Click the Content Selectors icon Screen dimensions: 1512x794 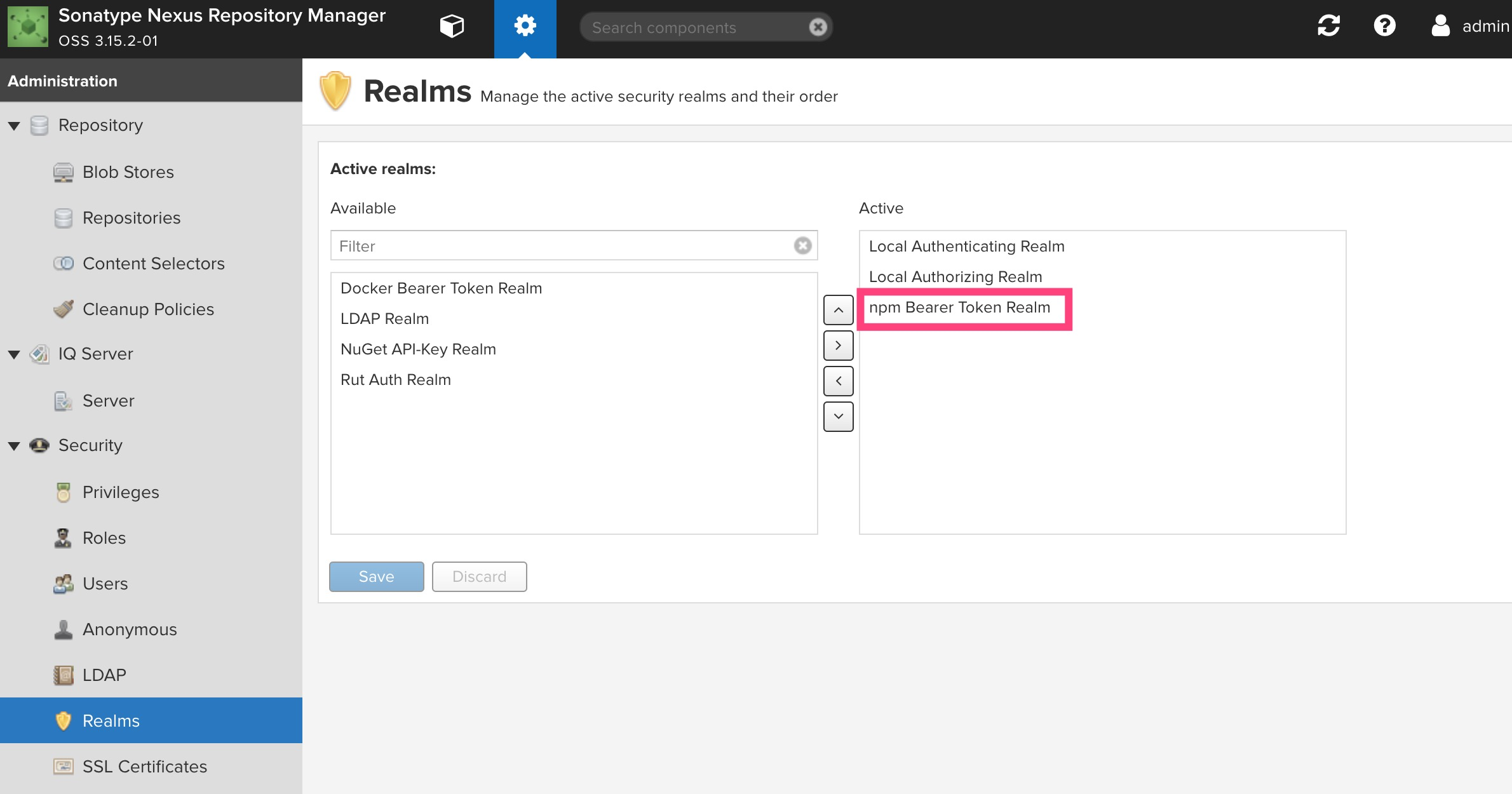point(63,263)
